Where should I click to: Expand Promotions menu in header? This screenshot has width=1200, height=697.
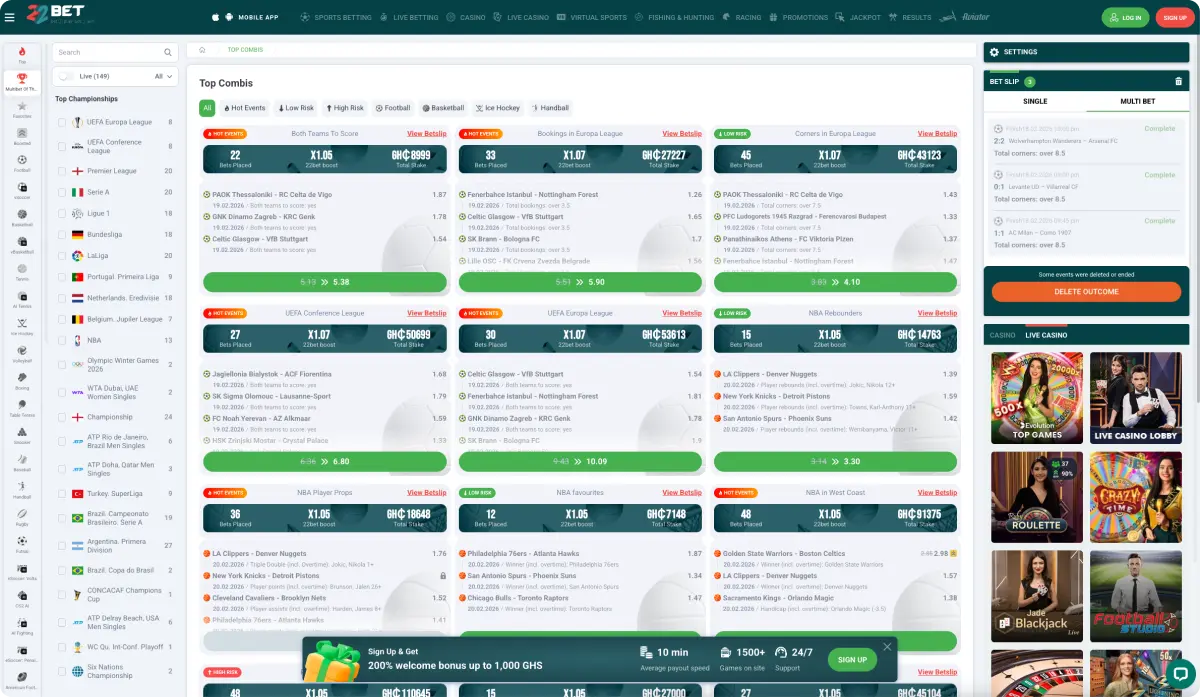[800, 17]
